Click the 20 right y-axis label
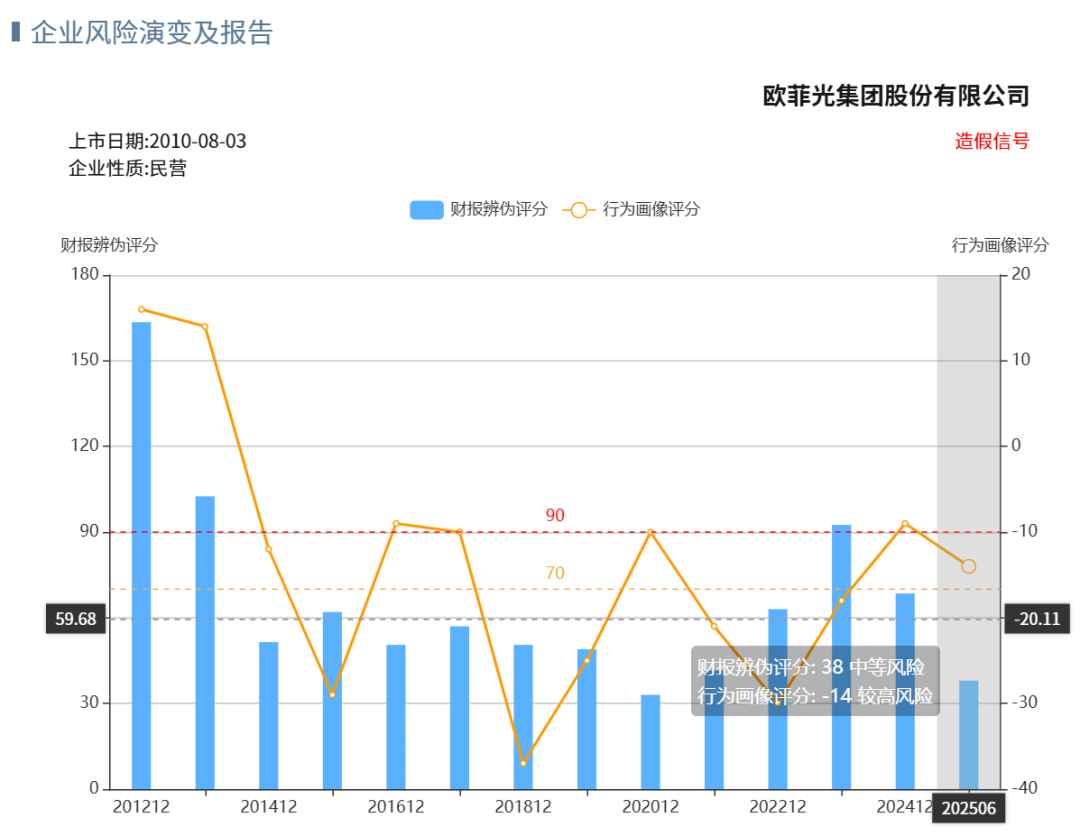Viewport: 1080px width, 836px height. [1021, 274]
